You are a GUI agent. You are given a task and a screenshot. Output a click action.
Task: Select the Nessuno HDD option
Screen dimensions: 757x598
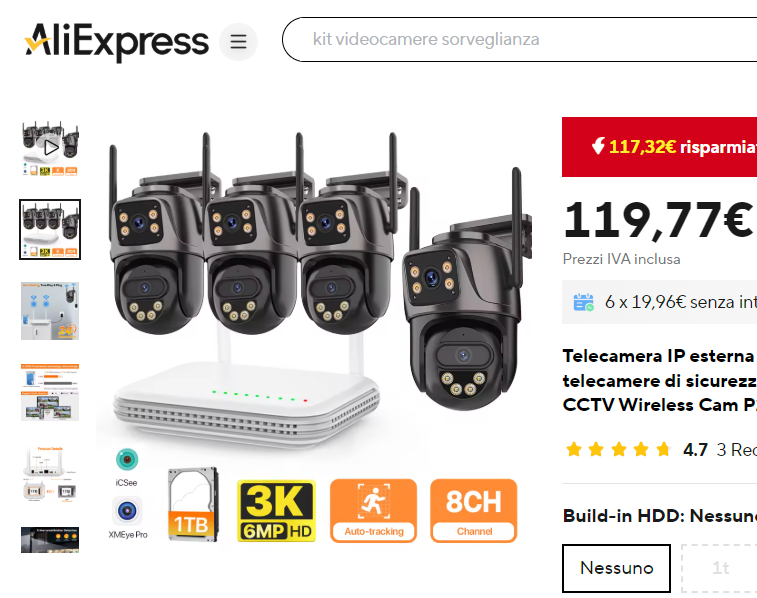coord(617,568)
